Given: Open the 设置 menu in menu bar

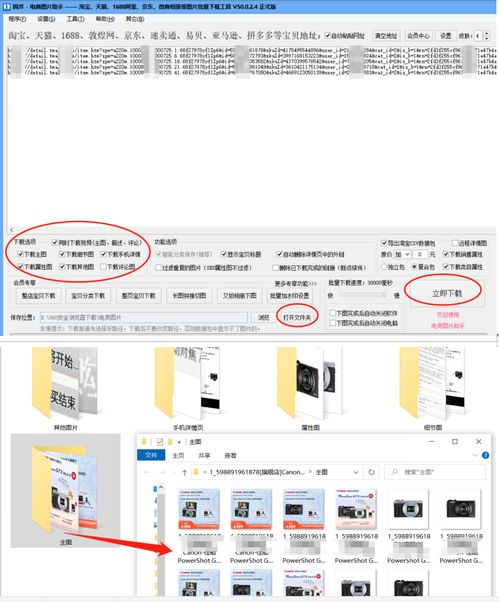Looking at the screenshot, I should point(46,19).
